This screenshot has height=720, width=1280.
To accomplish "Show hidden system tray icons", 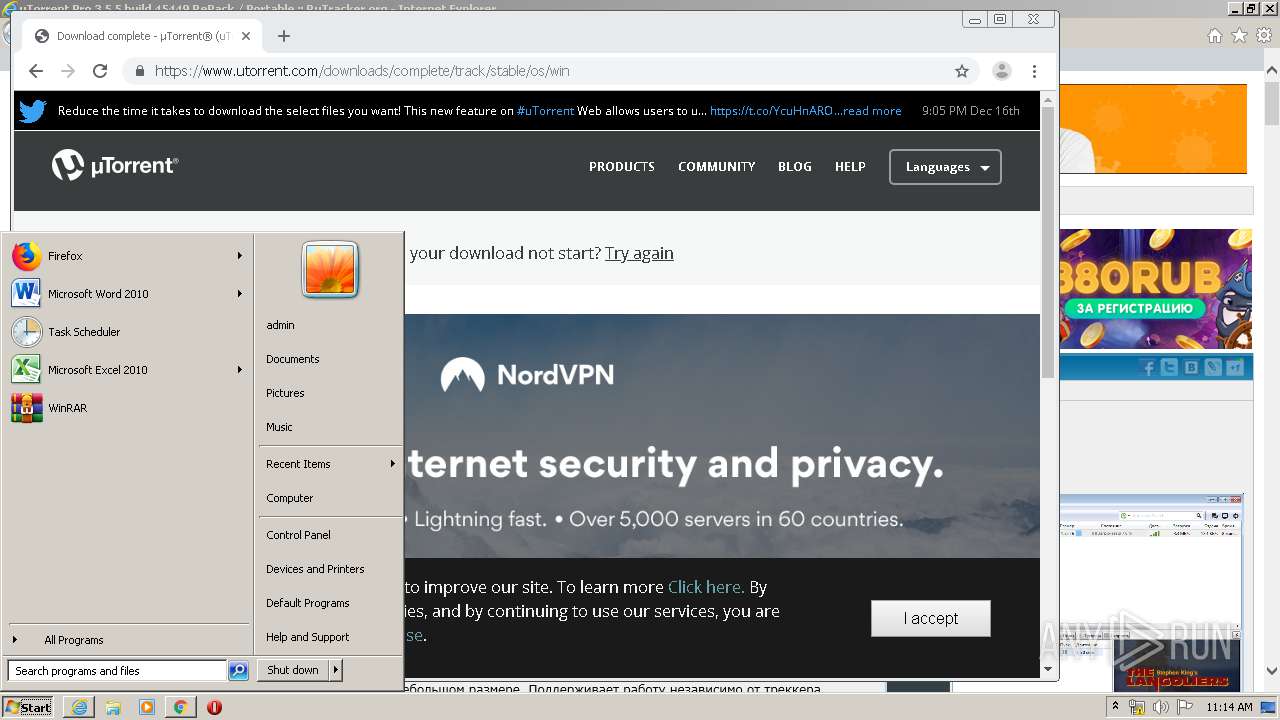I will coord(1115,707).
